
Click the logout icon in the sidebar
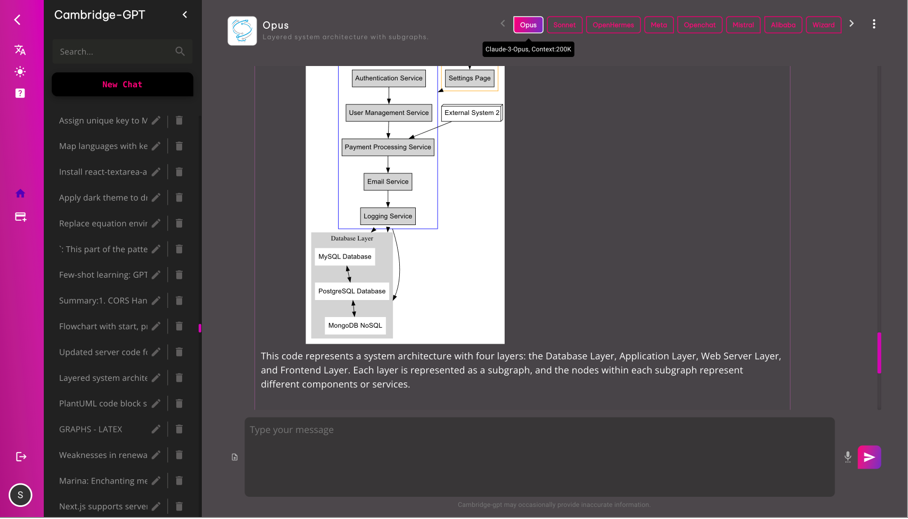[21, 457]
